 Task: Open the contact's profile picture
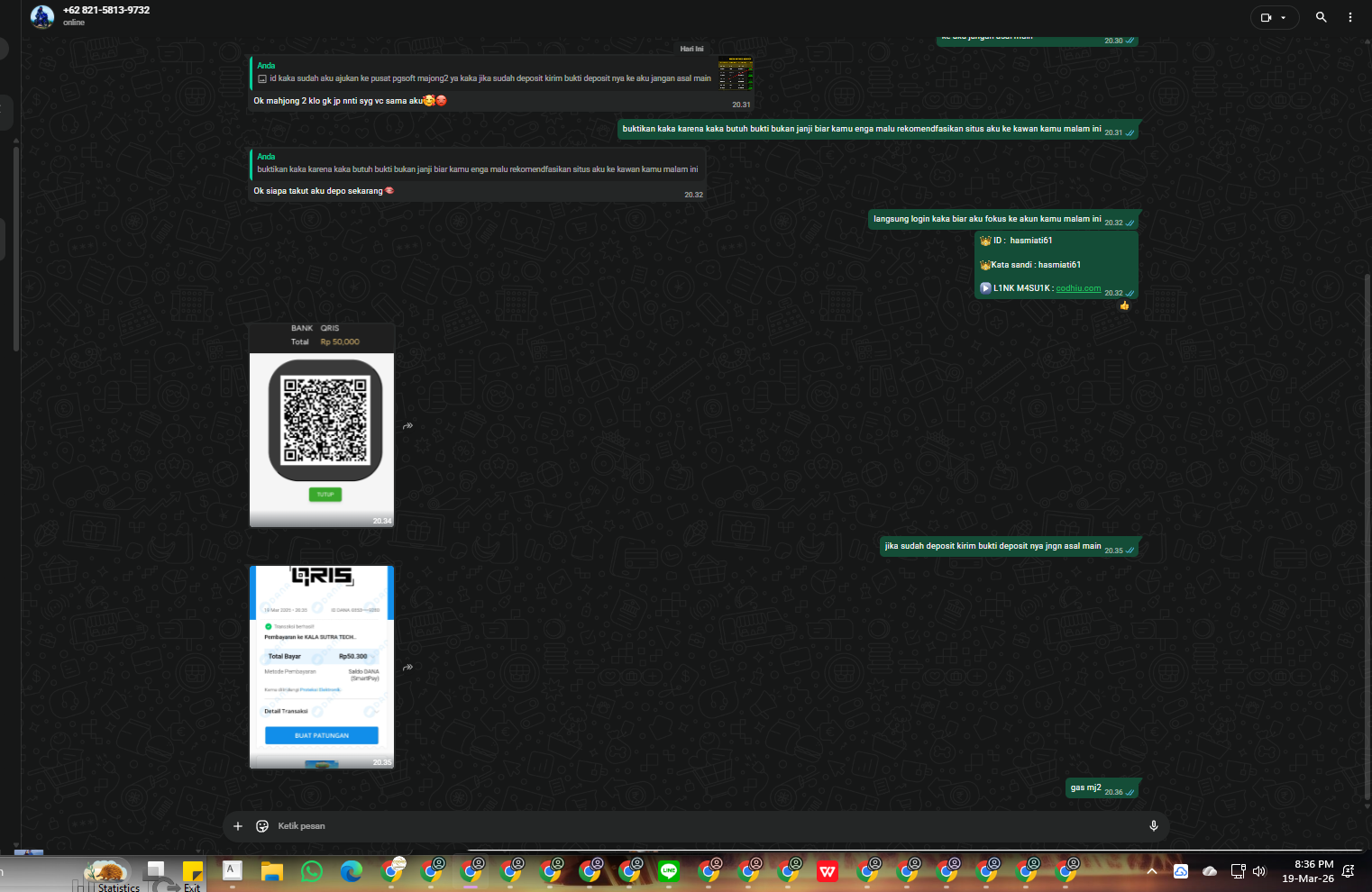click(x=42, y=16)
